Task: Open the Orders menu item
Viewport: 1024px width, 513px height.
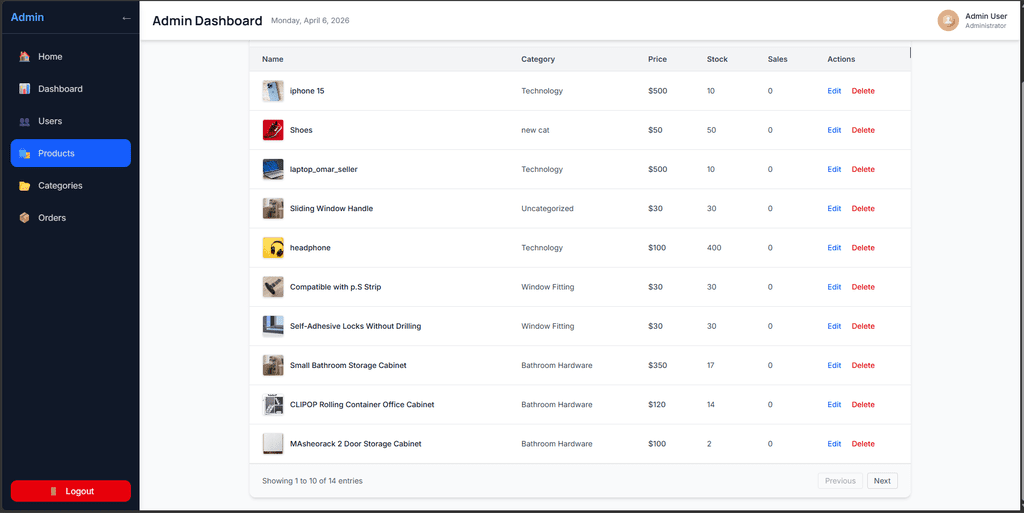Action: [x=51, y=218]
